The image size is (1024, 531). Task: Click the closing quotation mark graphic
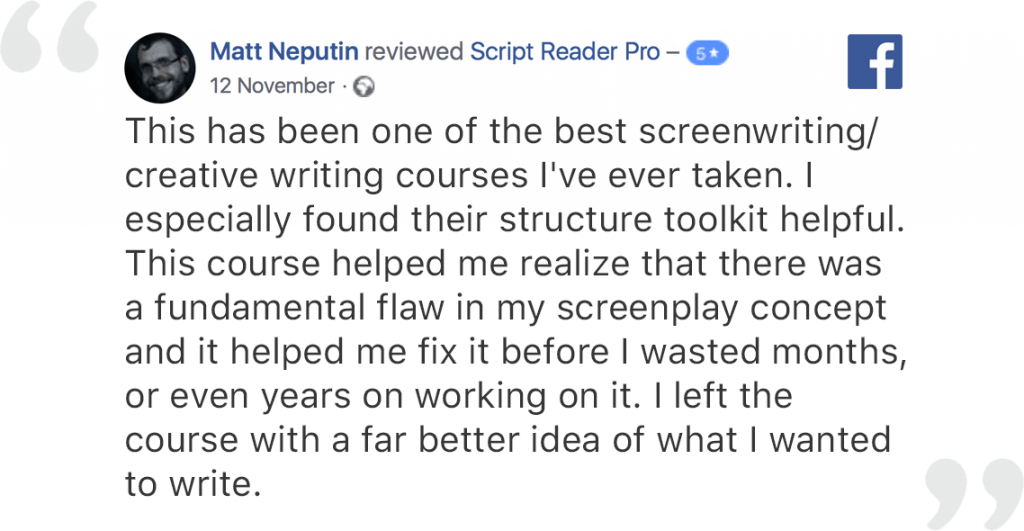pos(974,494)
